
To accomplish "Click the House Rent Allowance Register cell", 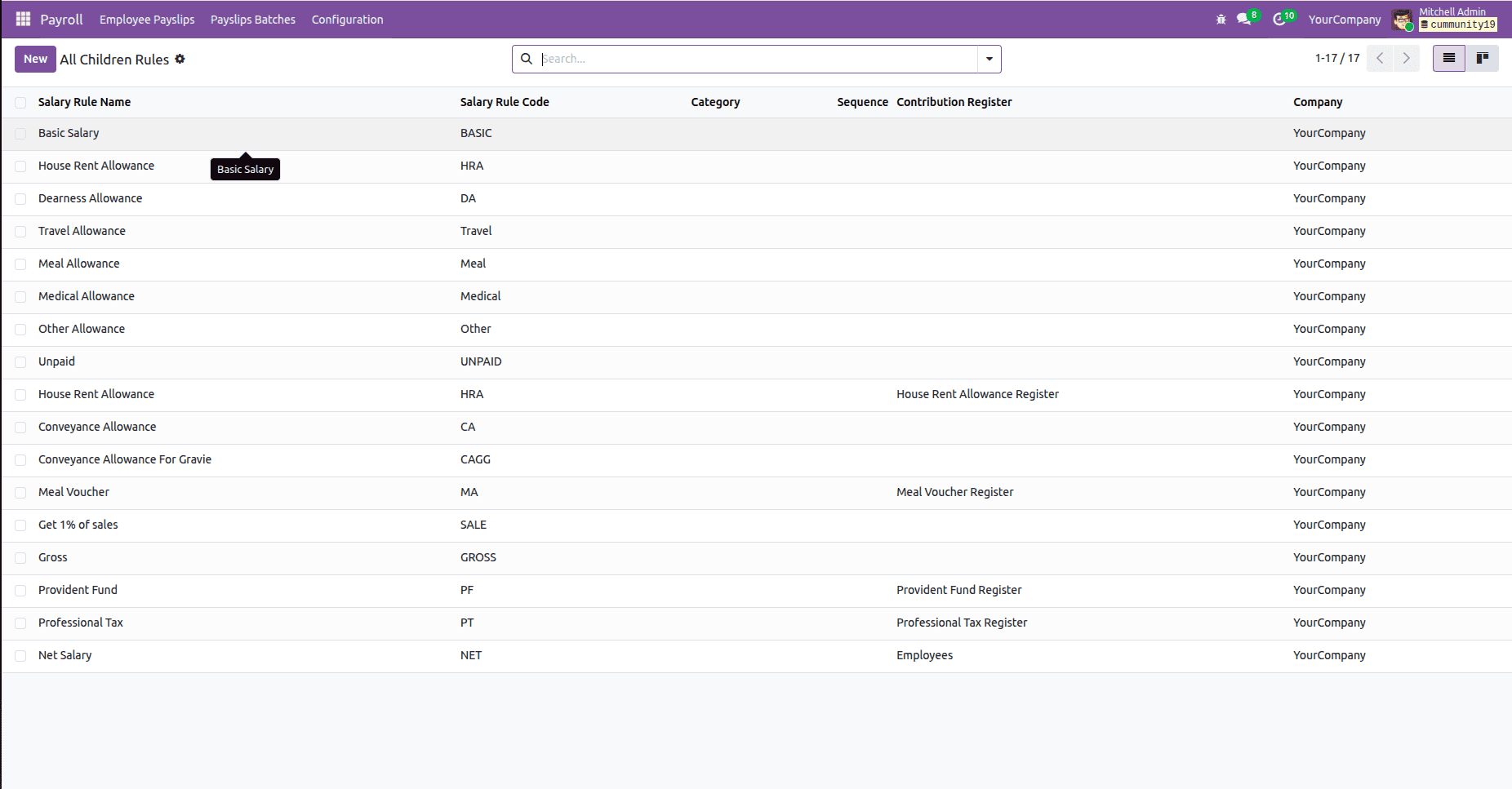I will click(977, 394).
